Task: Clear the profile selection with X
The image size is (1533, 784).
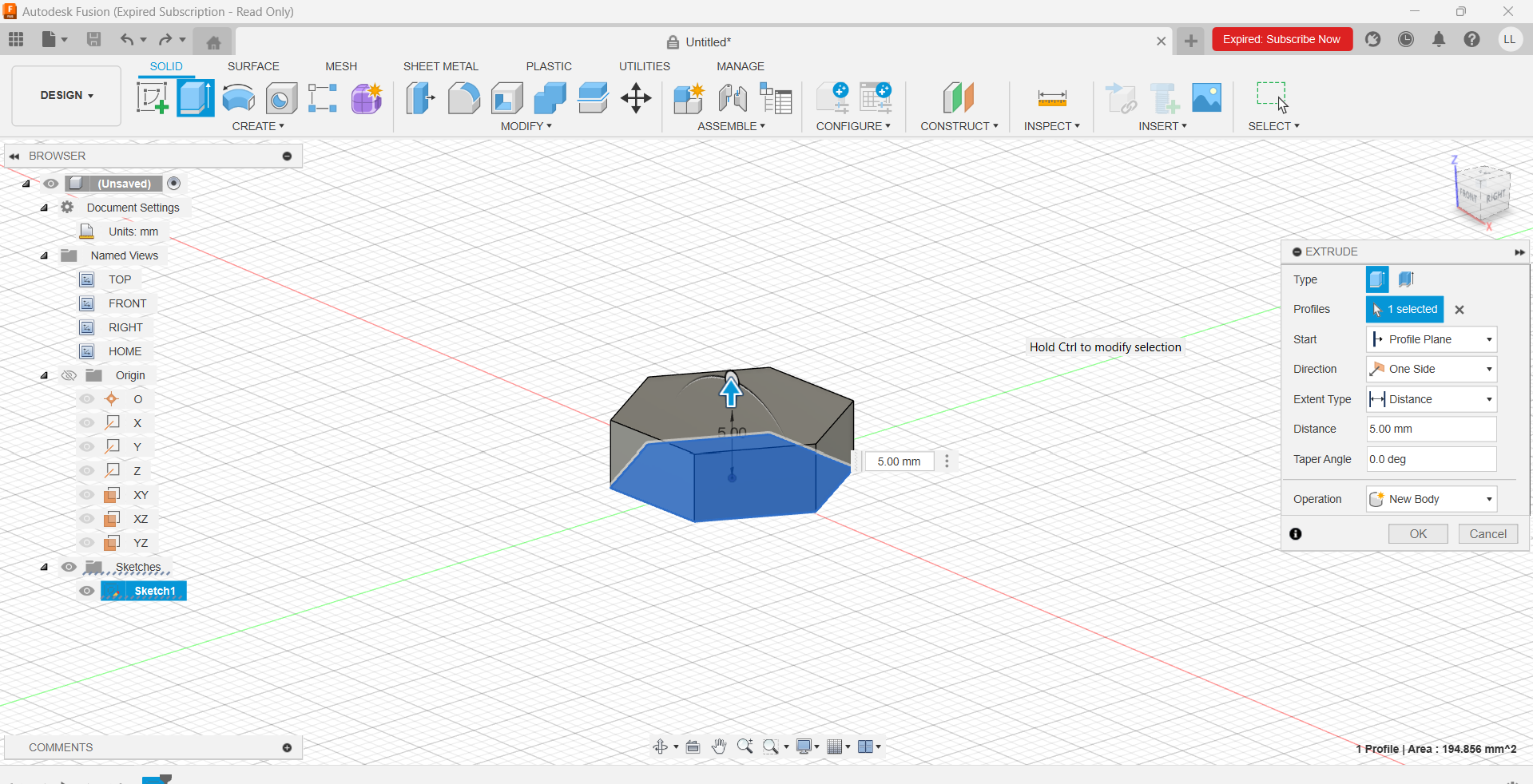Action: click(x=1460, y=310)
